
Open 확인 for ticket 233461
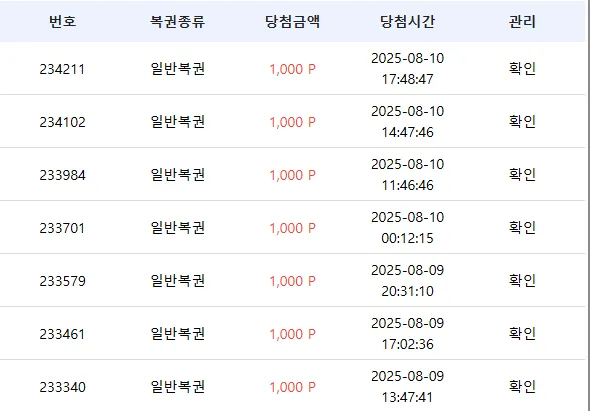coord(522,333)
